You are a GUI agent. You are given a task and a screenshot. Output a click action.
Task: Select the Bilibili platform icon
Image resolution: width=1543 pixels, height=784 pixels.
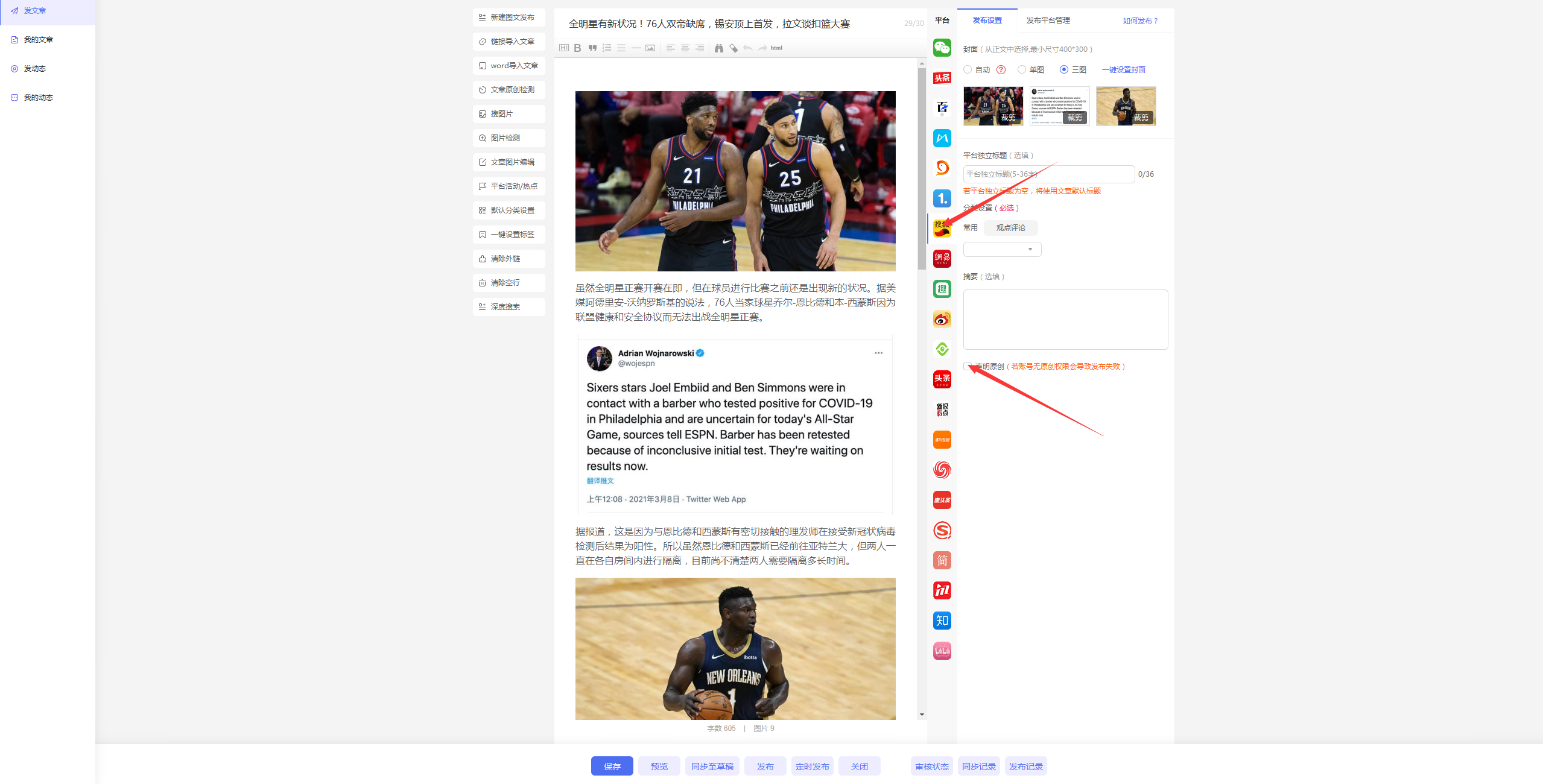tap(942, 651)
